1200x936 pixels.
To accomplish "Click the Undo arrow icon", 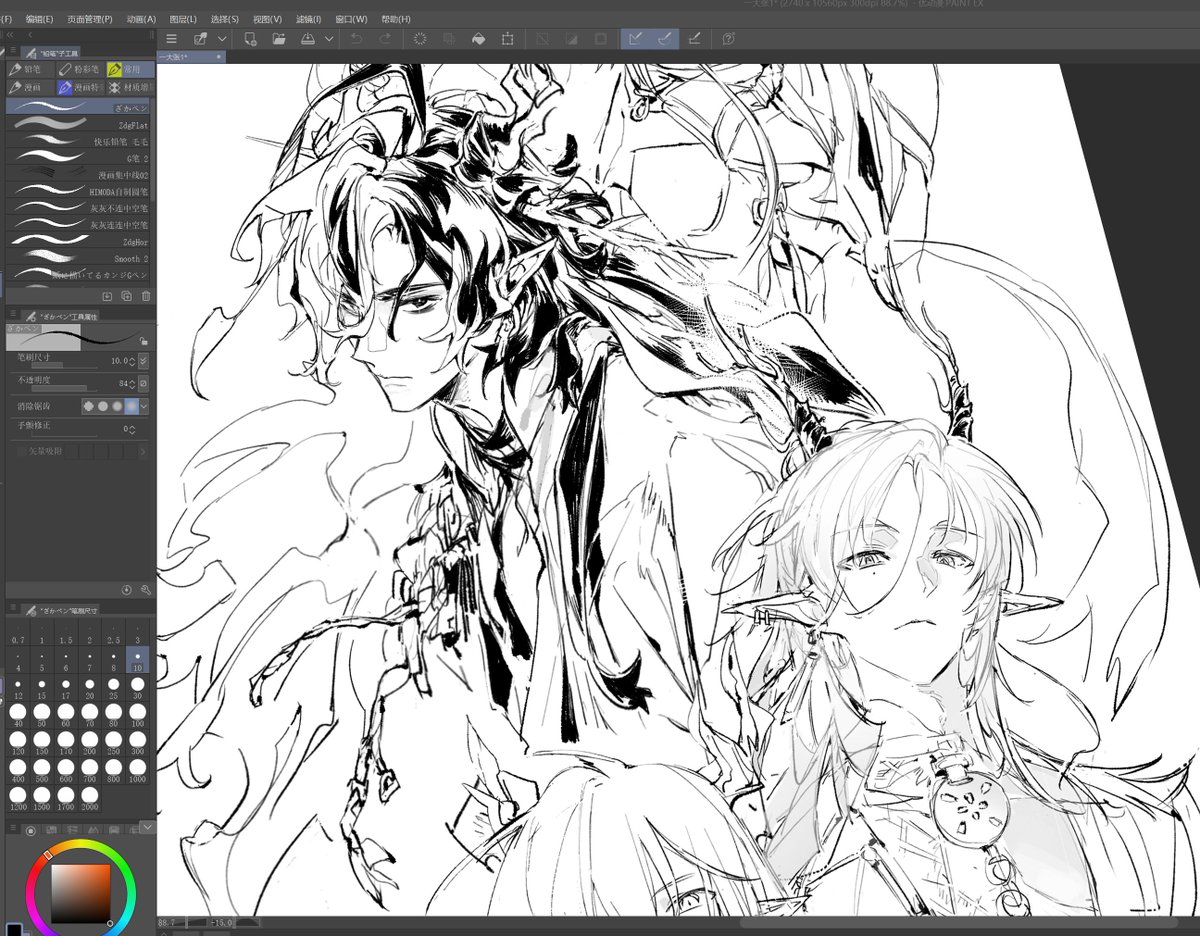I will click(357, 39).
